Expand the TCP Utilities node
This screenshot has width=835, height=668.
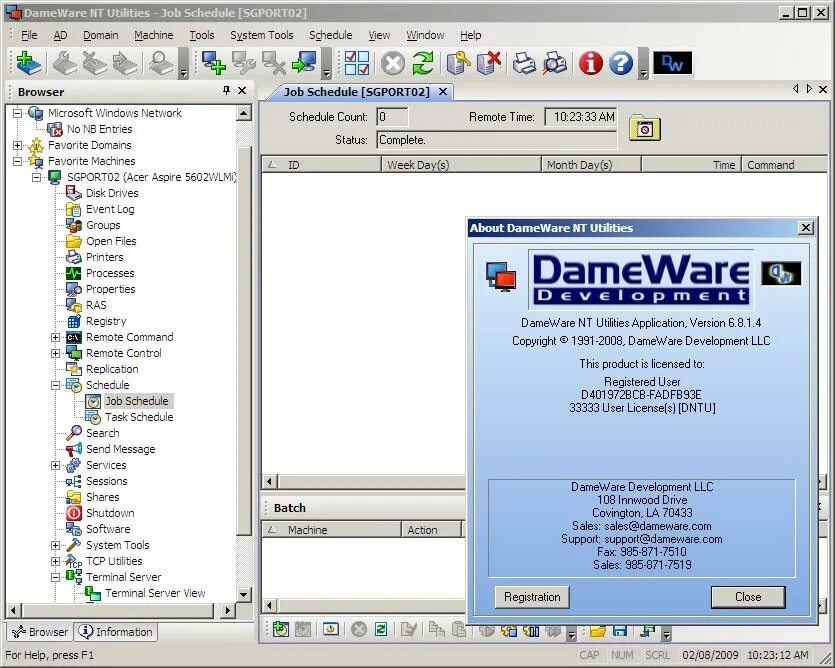tap(55, 561)
